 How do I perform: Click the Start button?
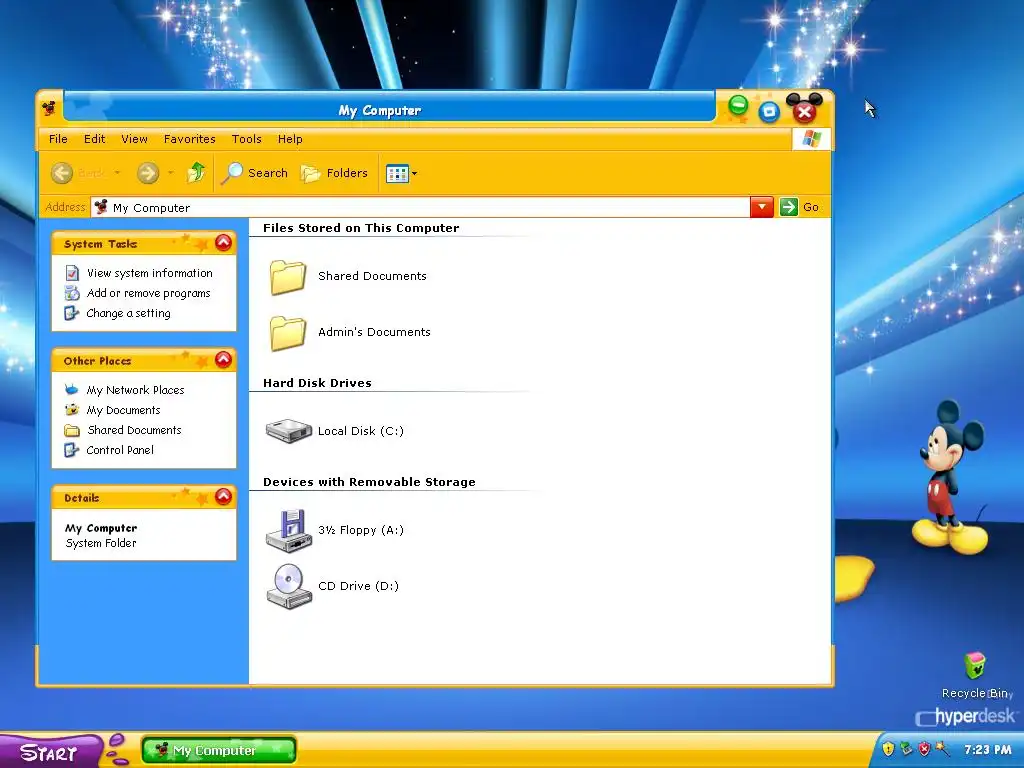(x=50, y=751)
